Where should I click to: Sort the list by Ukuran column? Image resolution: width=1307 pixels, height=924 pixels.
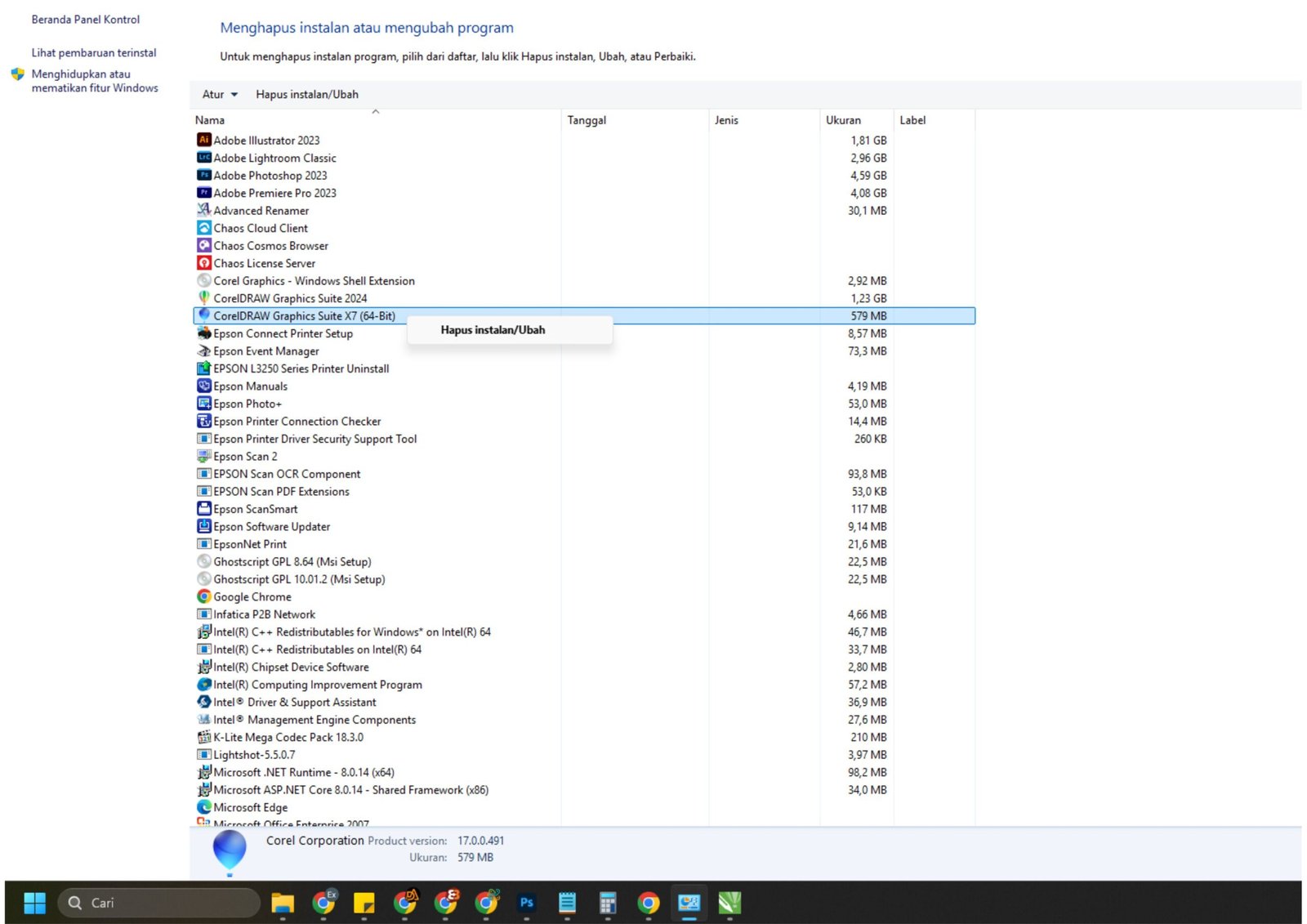[843, 120]
